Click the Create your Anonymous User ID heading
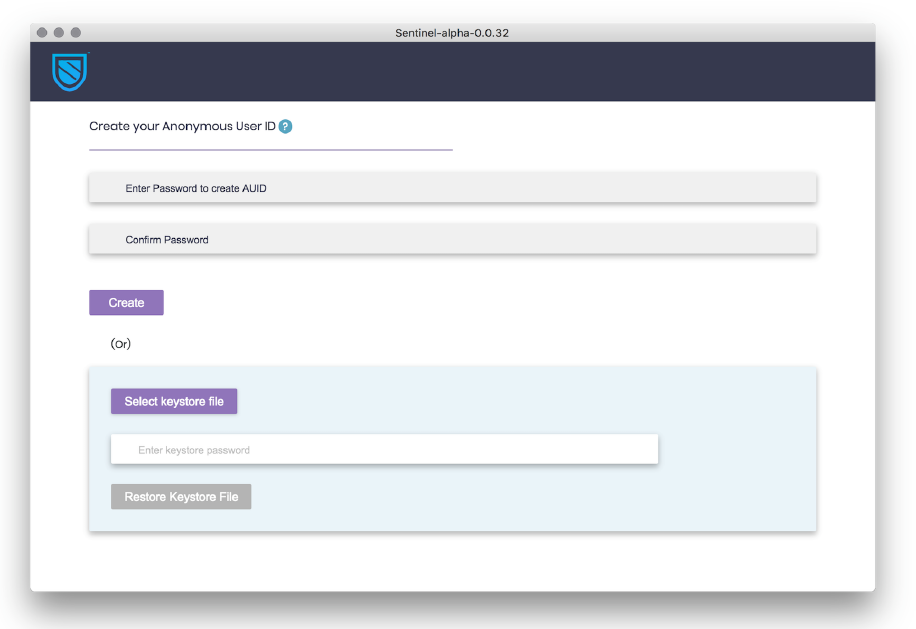The width and height of the screenshot is (916, 629). pos(182,126)
